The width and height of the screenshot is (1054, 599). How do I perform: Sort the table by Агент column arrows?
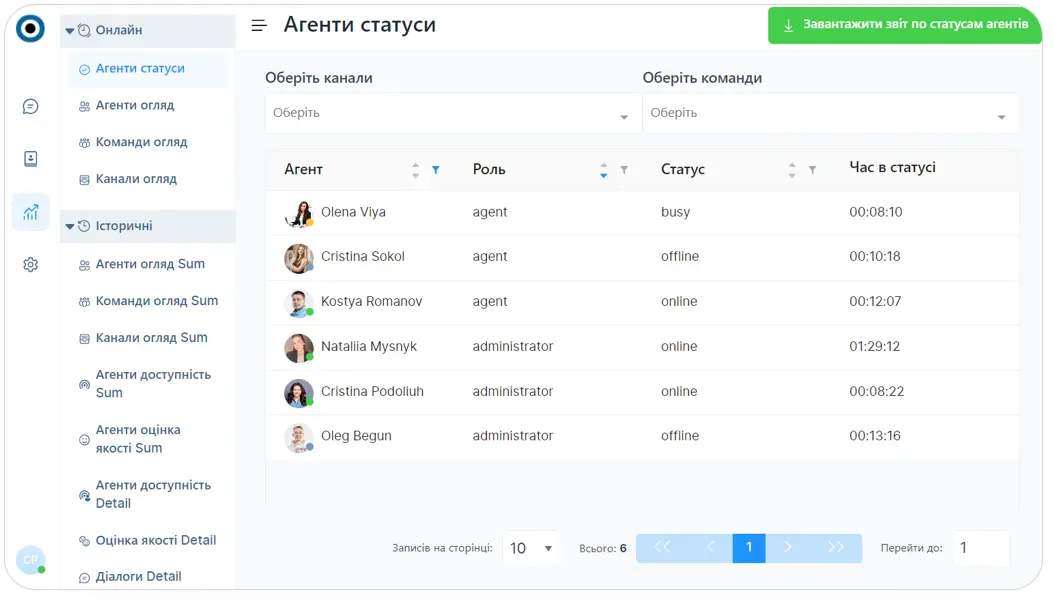[416, 170]
